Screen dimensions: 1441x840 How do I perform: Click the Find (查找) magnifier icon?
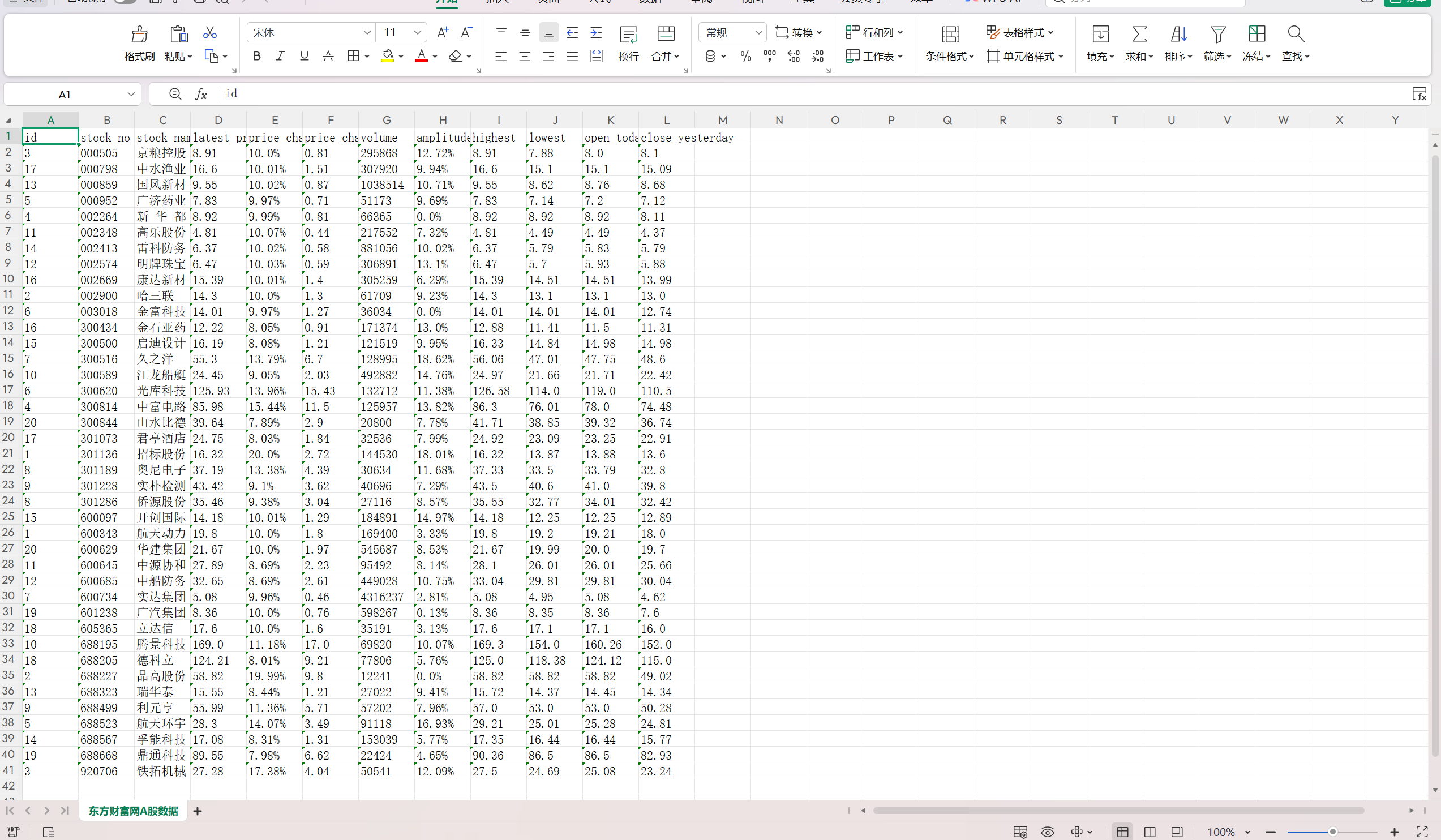(1295, 35)
